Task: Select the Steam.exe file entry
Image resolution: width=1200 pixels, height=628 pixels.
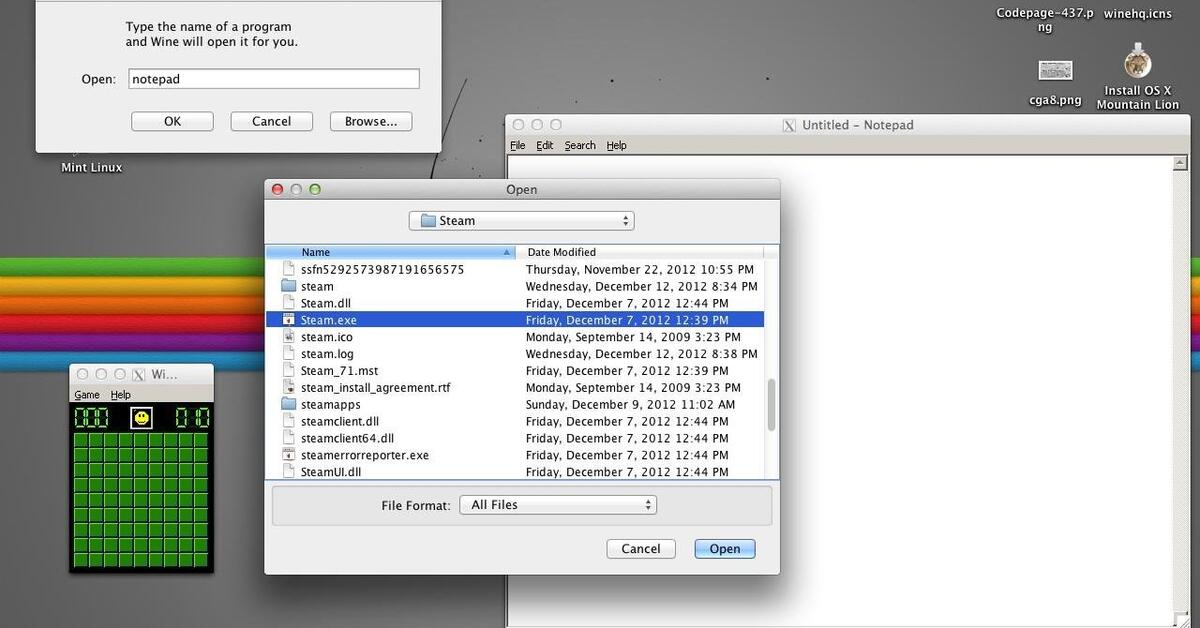Action: [x=326, y=319]
